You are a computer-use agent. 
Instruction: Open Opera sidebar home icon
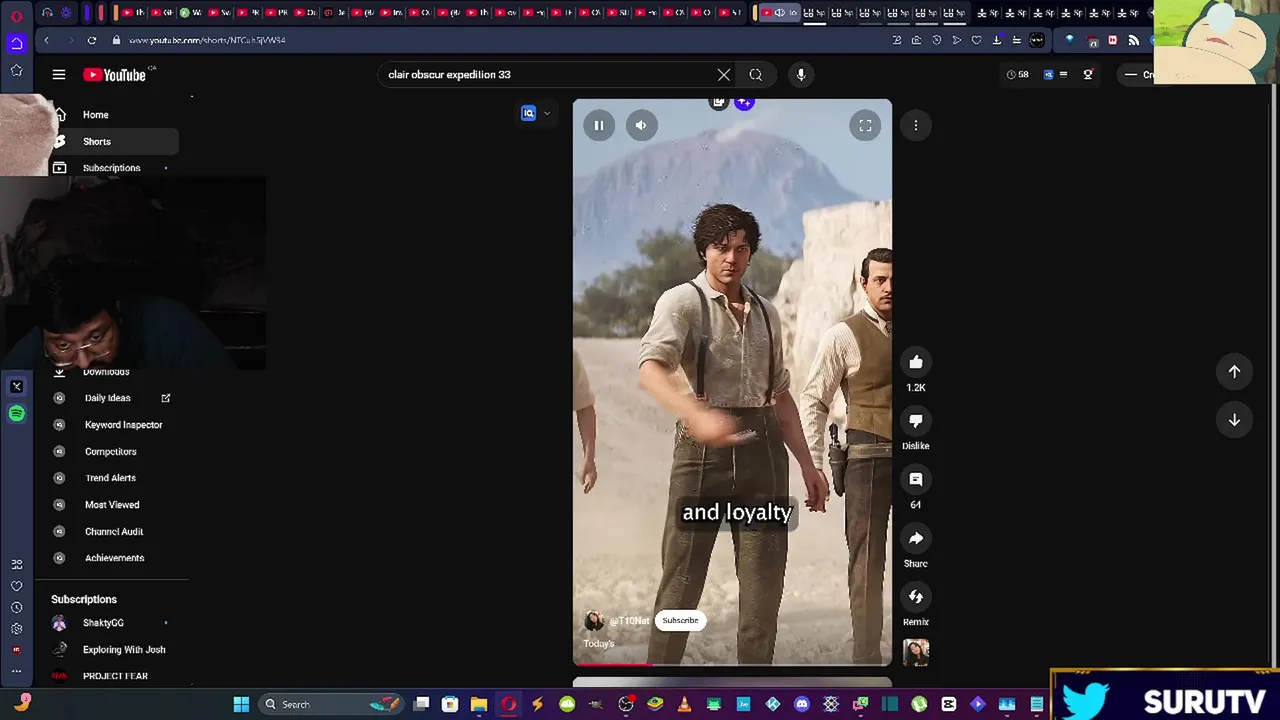coord(16,43)
